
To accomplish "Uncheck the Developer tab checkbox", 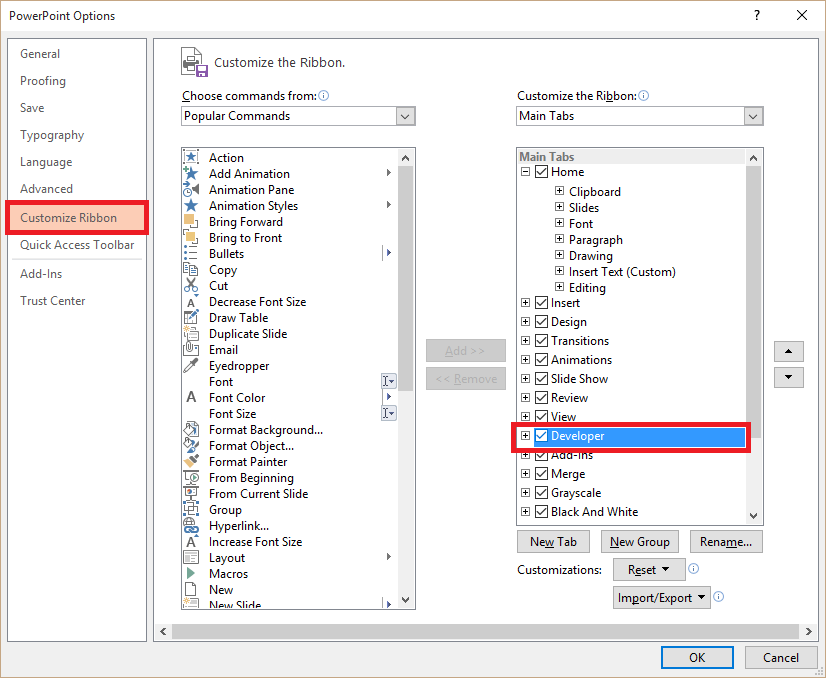I will point(539,435).
